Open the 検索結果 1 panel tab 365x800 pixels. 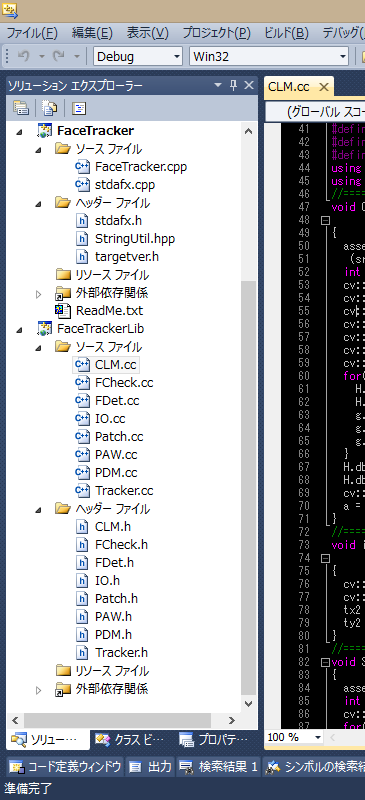tap(218, 766)
